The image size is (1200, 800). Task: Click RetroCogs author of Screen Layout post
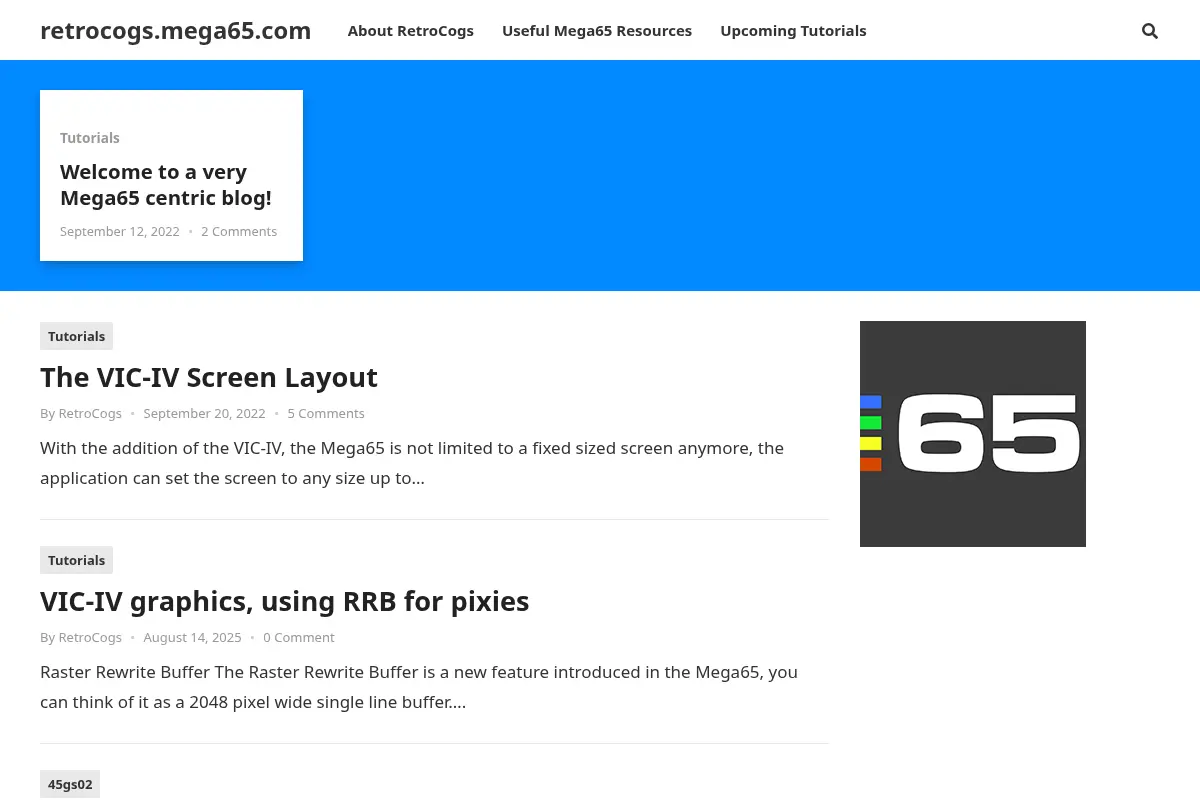[x=90, y=414]
